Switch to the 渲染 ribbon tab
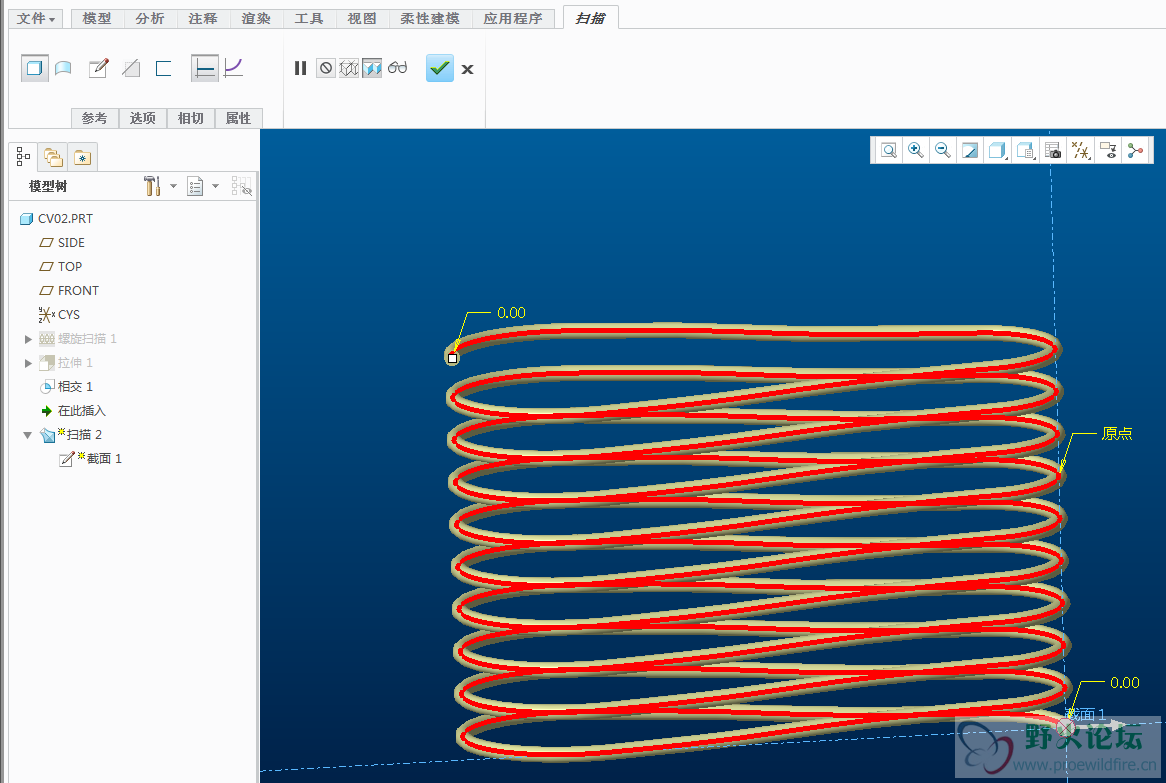Viewport: 1166px width, 783px height. pos(256,19)
